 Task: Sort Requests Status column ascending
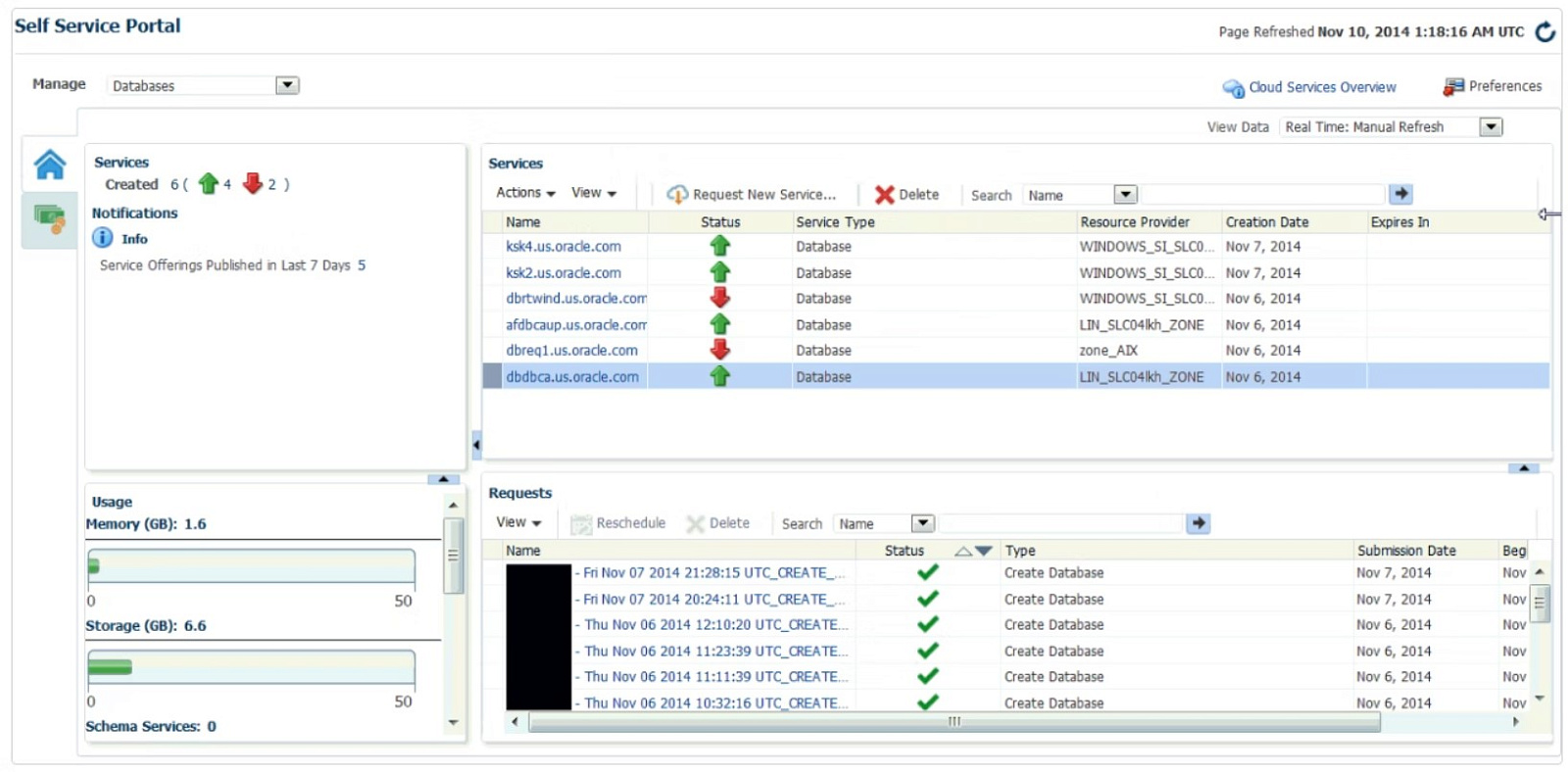(963, 551)
